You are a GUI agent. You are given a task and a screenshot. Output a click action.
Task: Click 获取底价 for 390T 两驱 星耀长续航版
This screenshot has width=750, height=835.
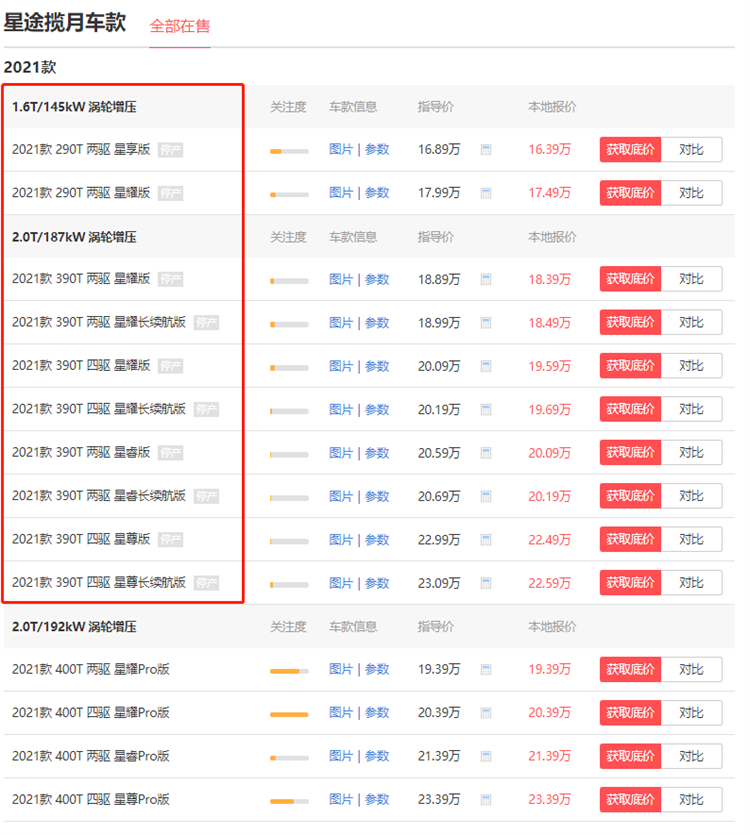[630, 323]
